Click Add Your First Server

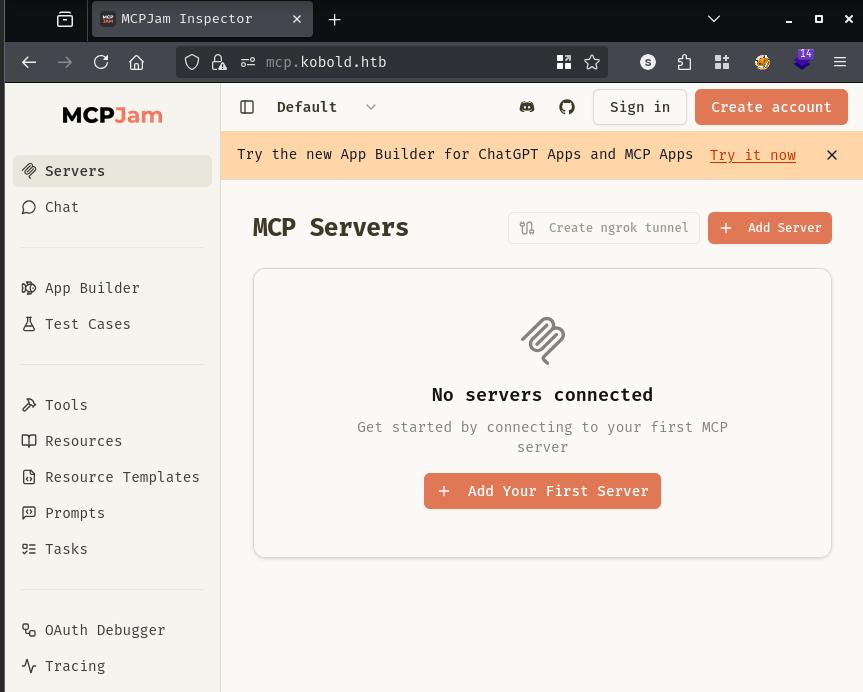tap(542, 491)
